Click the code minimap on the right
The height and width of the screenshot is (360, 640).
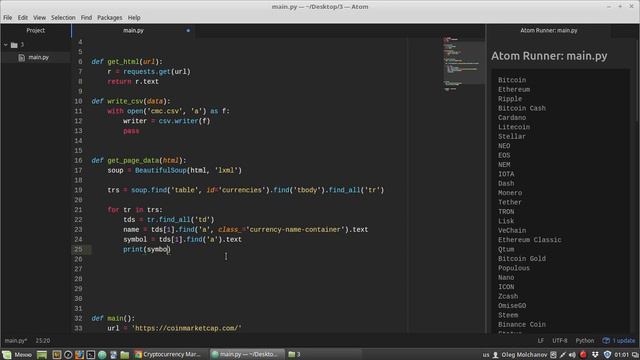464,63
